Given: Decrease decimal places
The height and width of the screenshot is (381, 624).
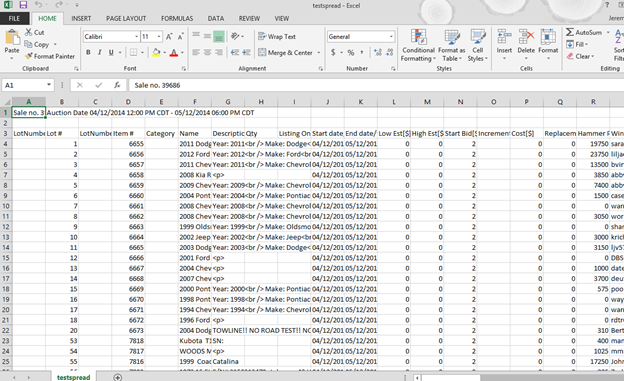Looking at the screenshot, I should click(390, 52).
